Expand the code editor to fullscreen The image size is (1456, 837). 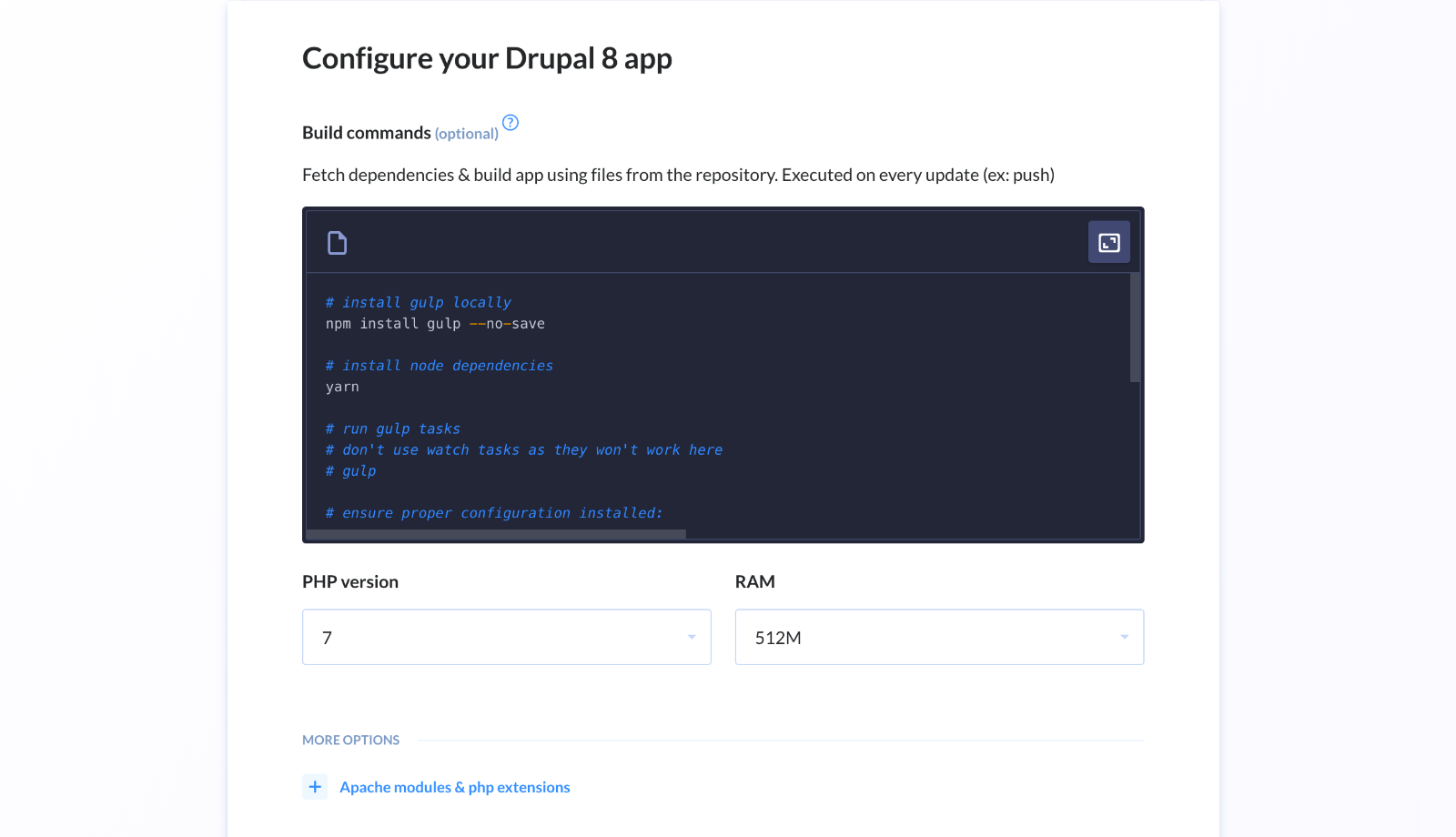pos(1108,242)
